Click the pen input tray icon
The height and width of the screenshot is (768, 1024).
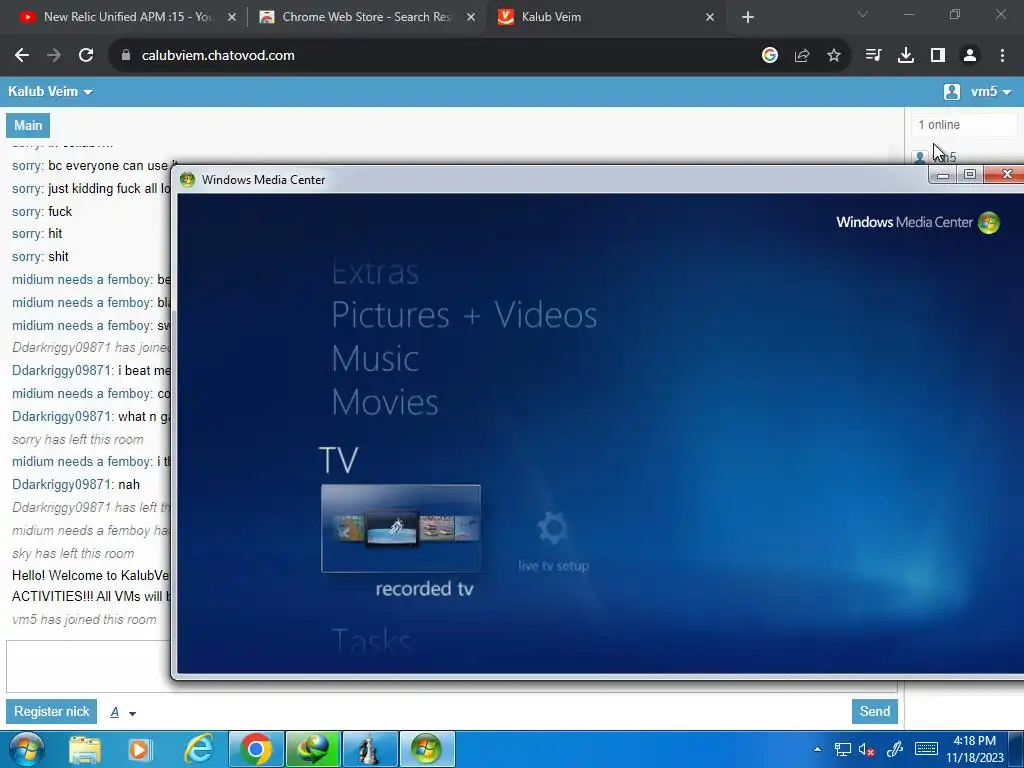coord(895,750)
